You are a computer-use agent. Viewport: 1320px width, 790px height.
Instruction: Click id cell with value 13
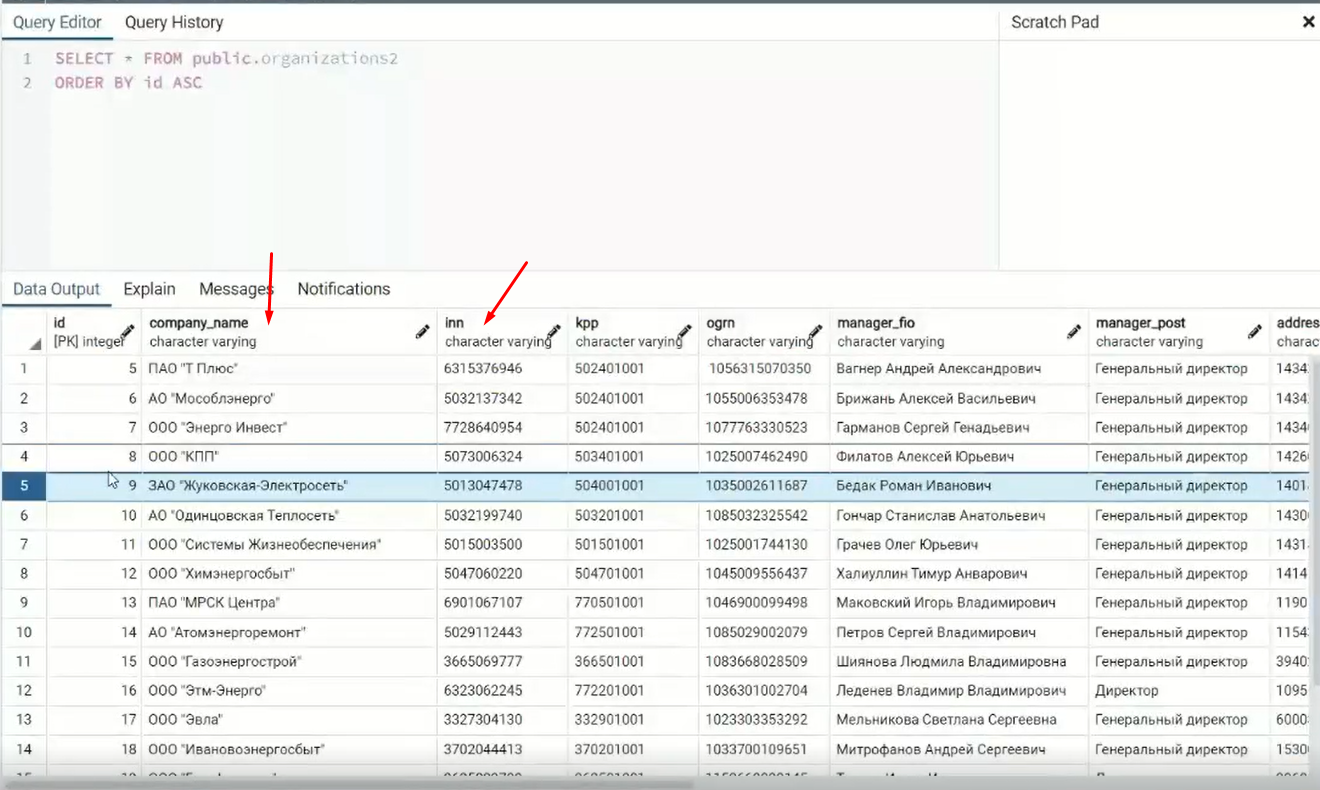point(94,603)
